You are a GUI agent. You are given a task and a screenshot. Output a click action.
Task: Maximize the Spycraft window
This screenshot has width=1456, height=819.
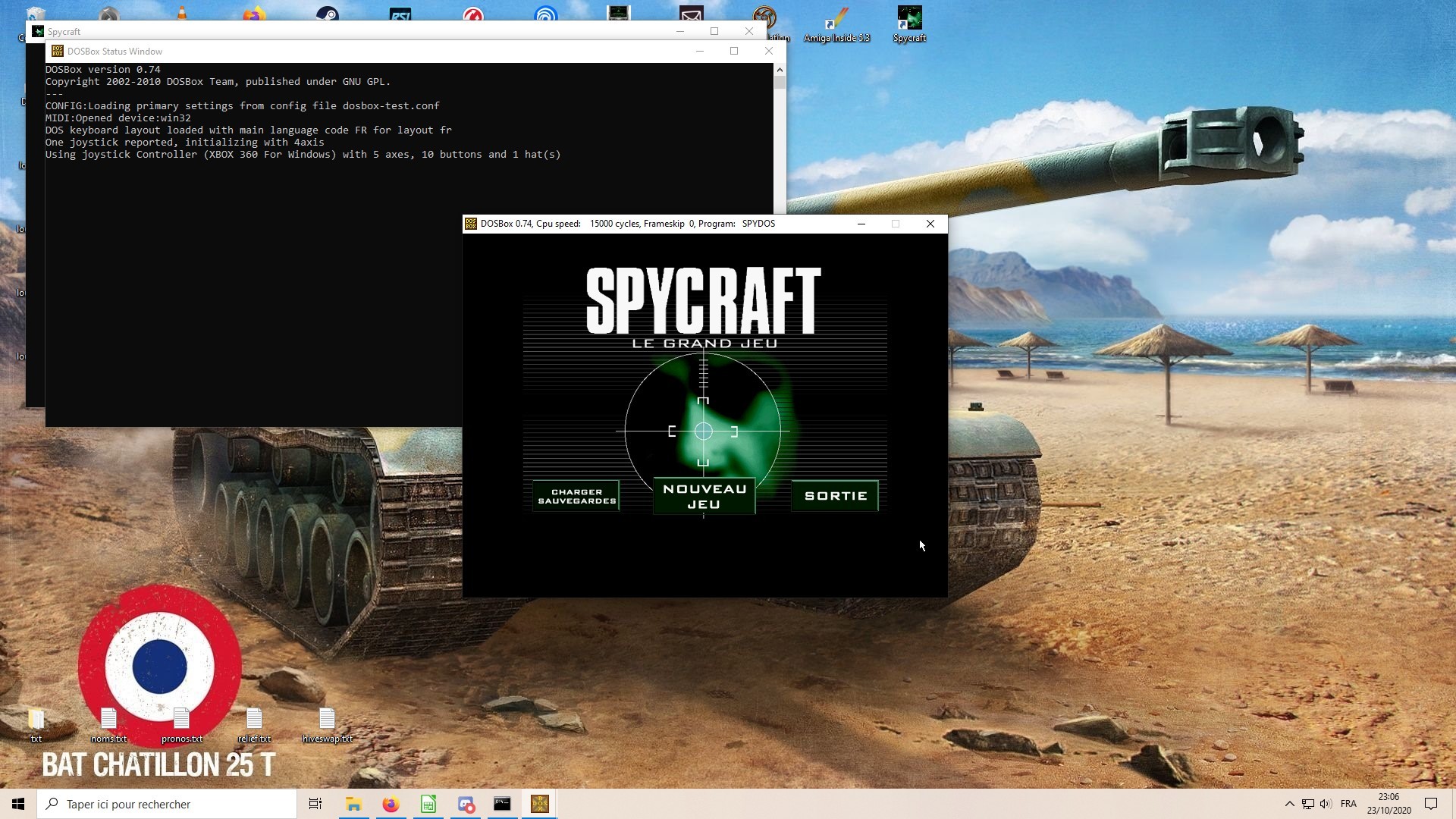[x=714, y=31]
